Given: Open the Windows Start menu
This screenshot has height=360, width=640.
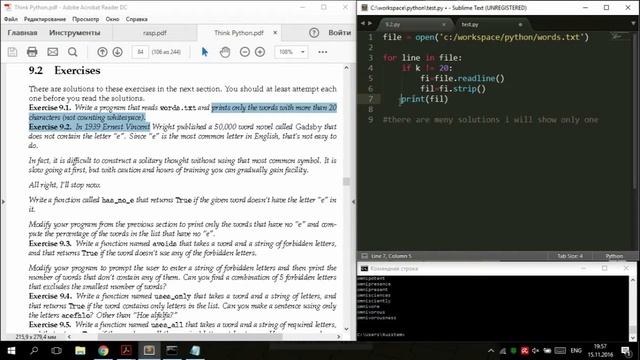Looking at the screenshot, I should [x=11, y=351].
